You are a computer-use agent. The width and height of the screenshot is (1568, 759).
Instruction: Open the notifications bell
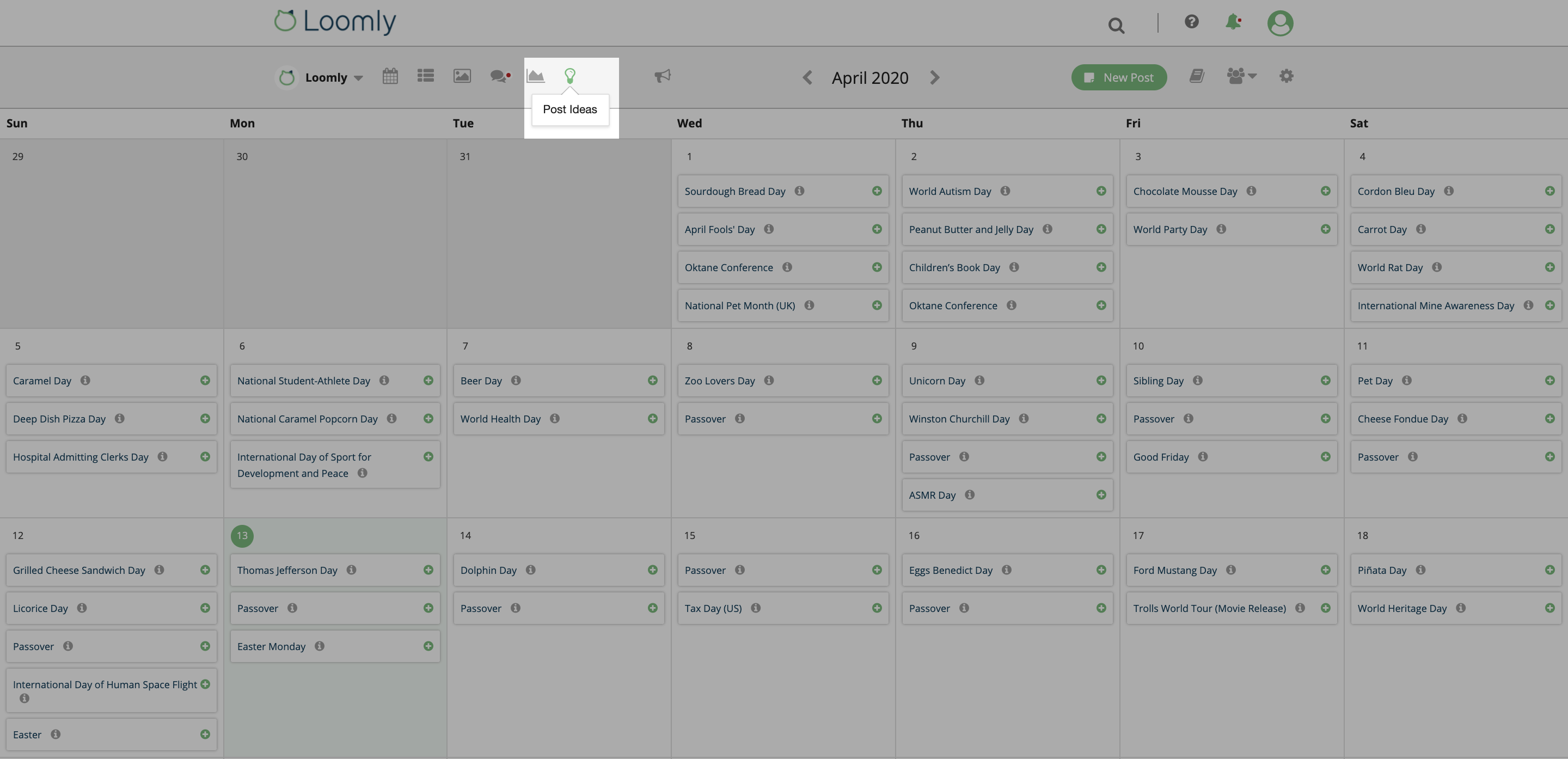click(1233, 22)
